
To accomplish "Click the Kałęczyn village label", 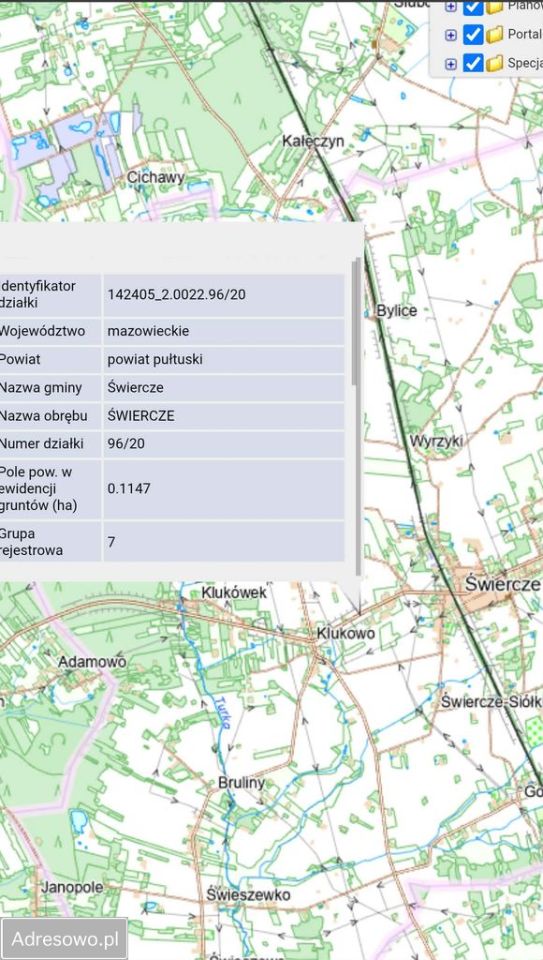I will [313, 141].
